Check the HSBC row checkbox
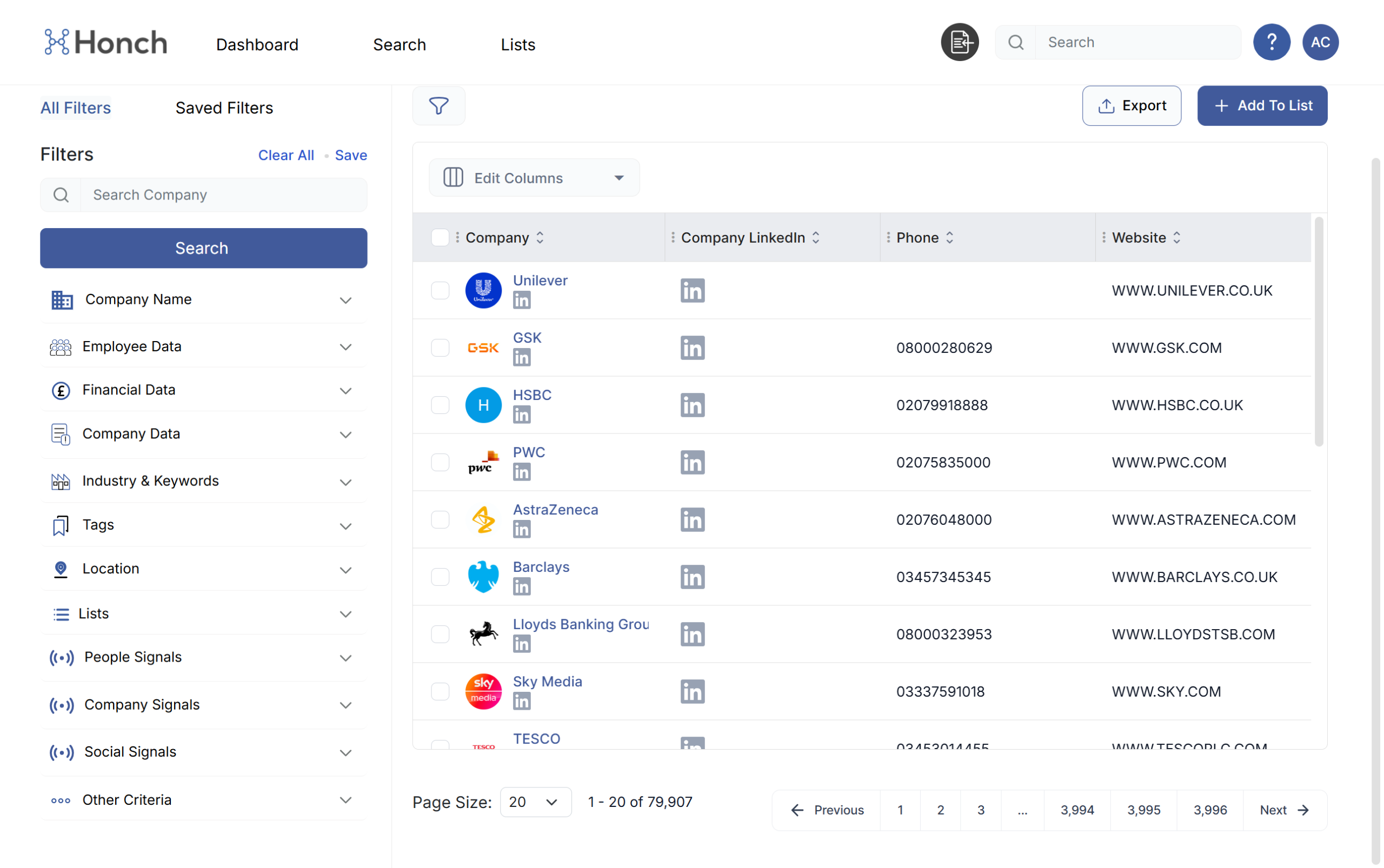1384x868 pixels. tap(440, 405)
